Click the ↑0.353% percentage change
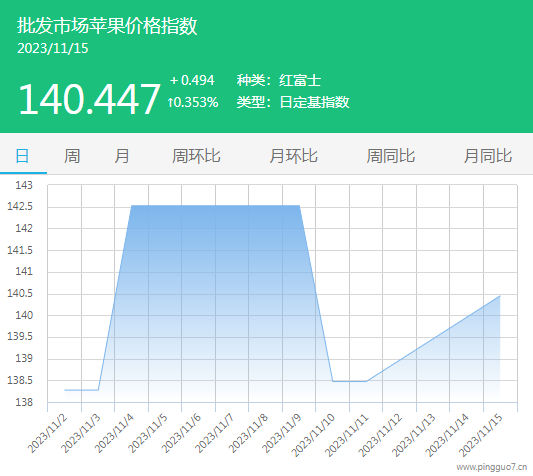Screen dimensions: 533x476 193,102
